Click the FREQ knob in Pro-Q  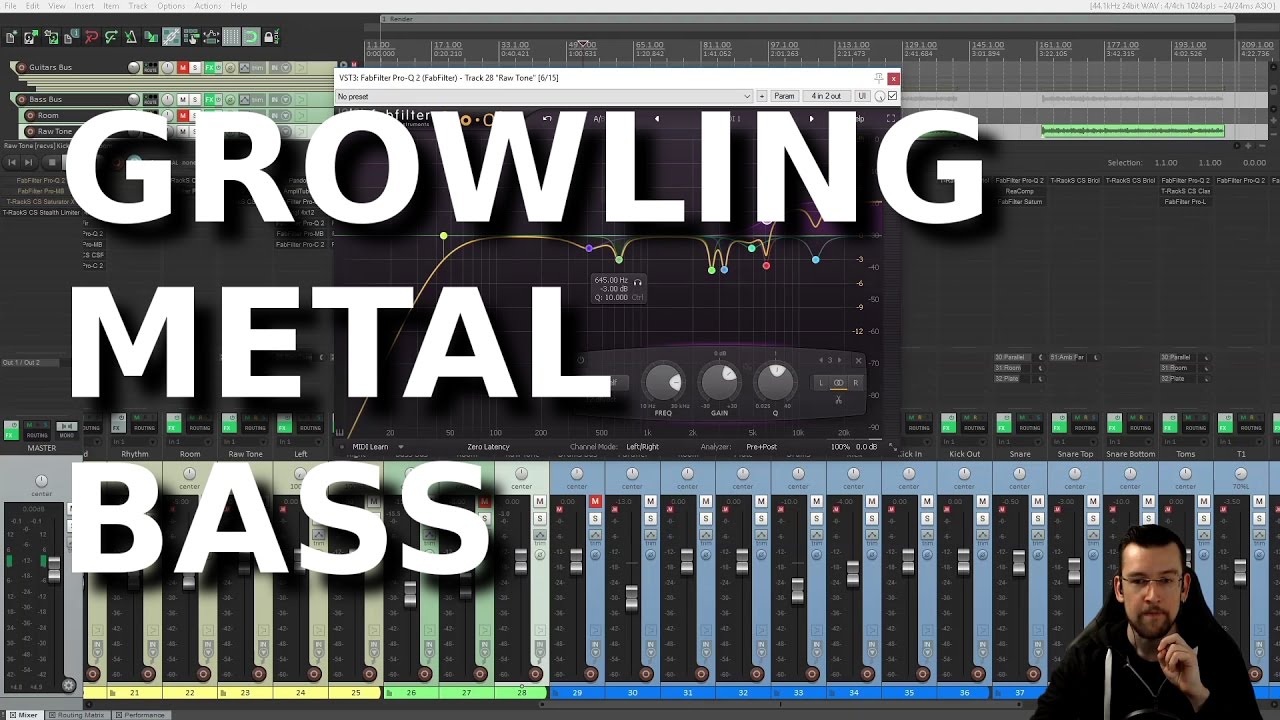point(664,383)
